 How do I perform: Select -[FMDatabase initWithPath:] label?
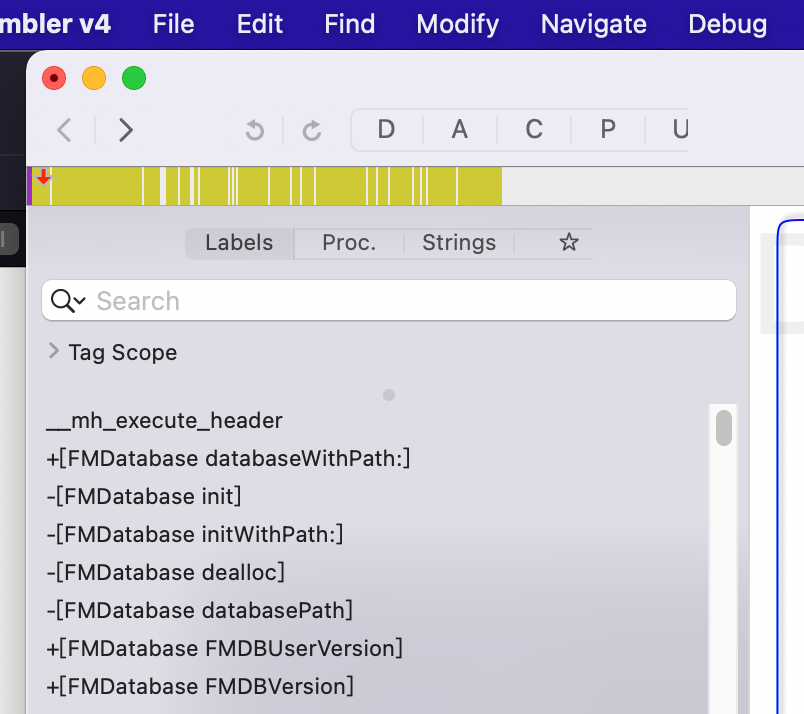tap(195, 534)
